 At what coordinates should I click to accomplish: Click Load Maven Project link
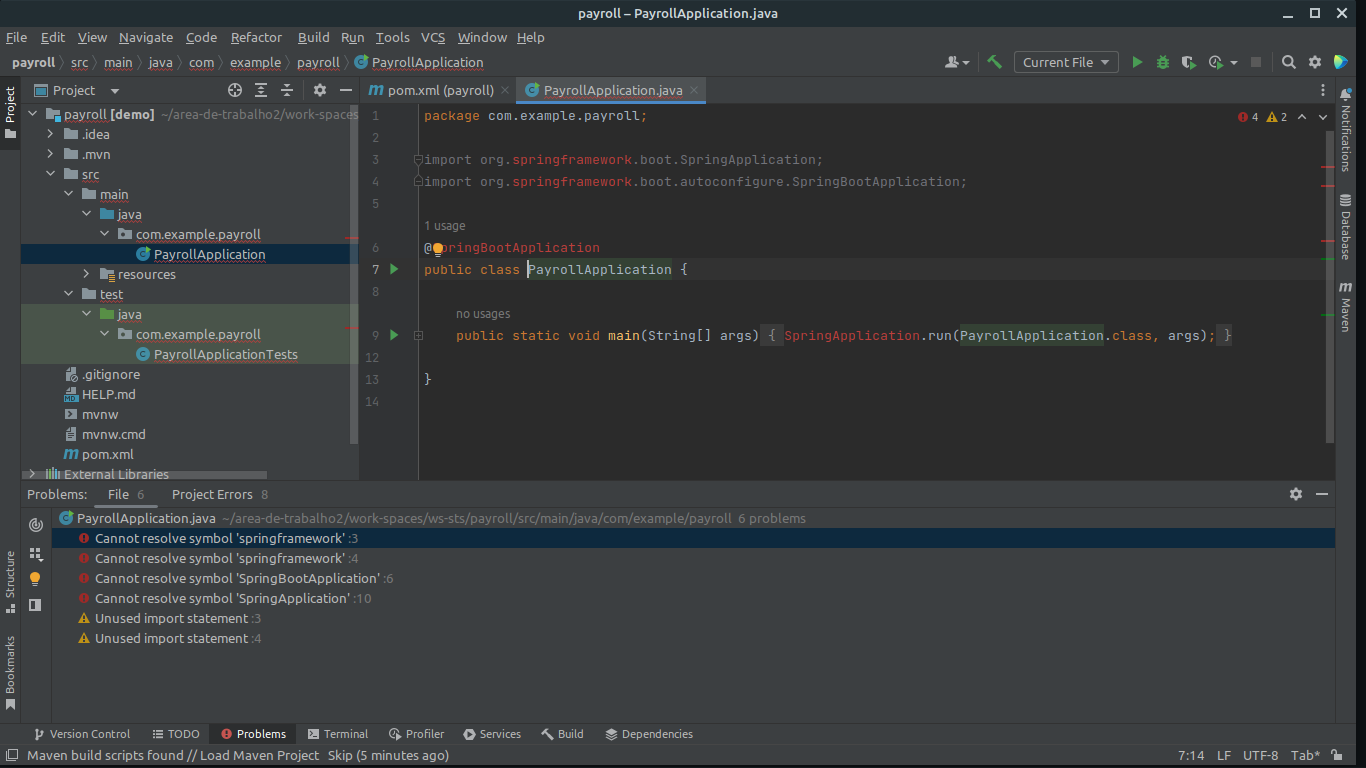coord(259,755)
